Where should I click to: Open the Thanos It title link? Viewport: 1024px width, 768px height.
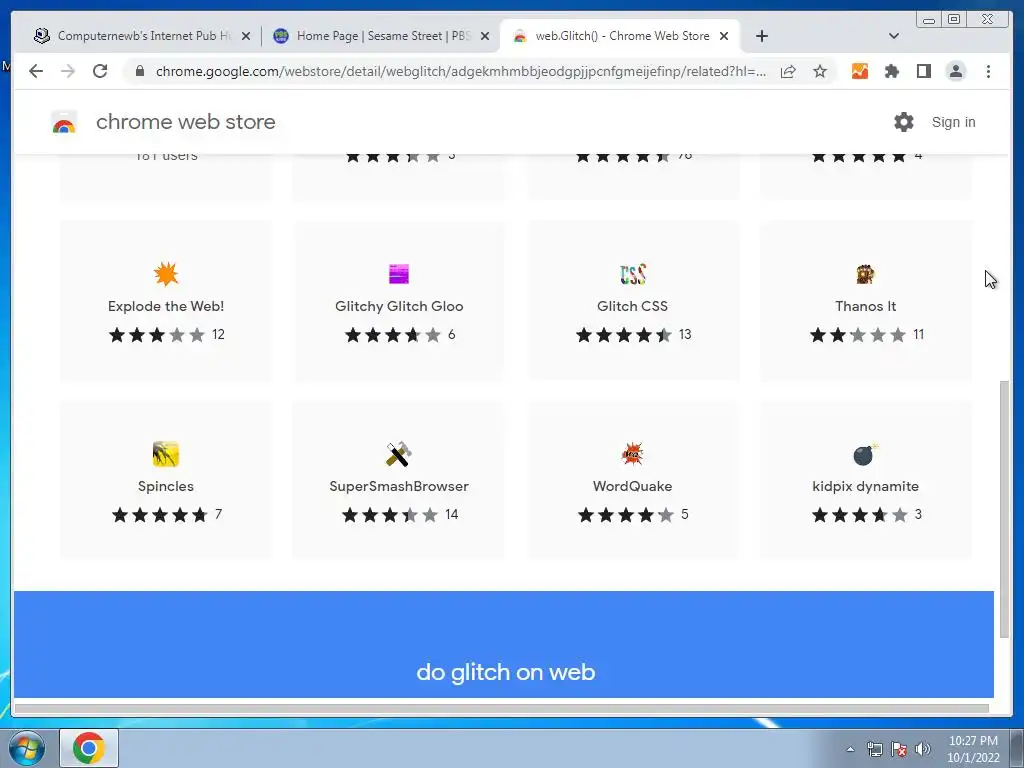(865, 306)
